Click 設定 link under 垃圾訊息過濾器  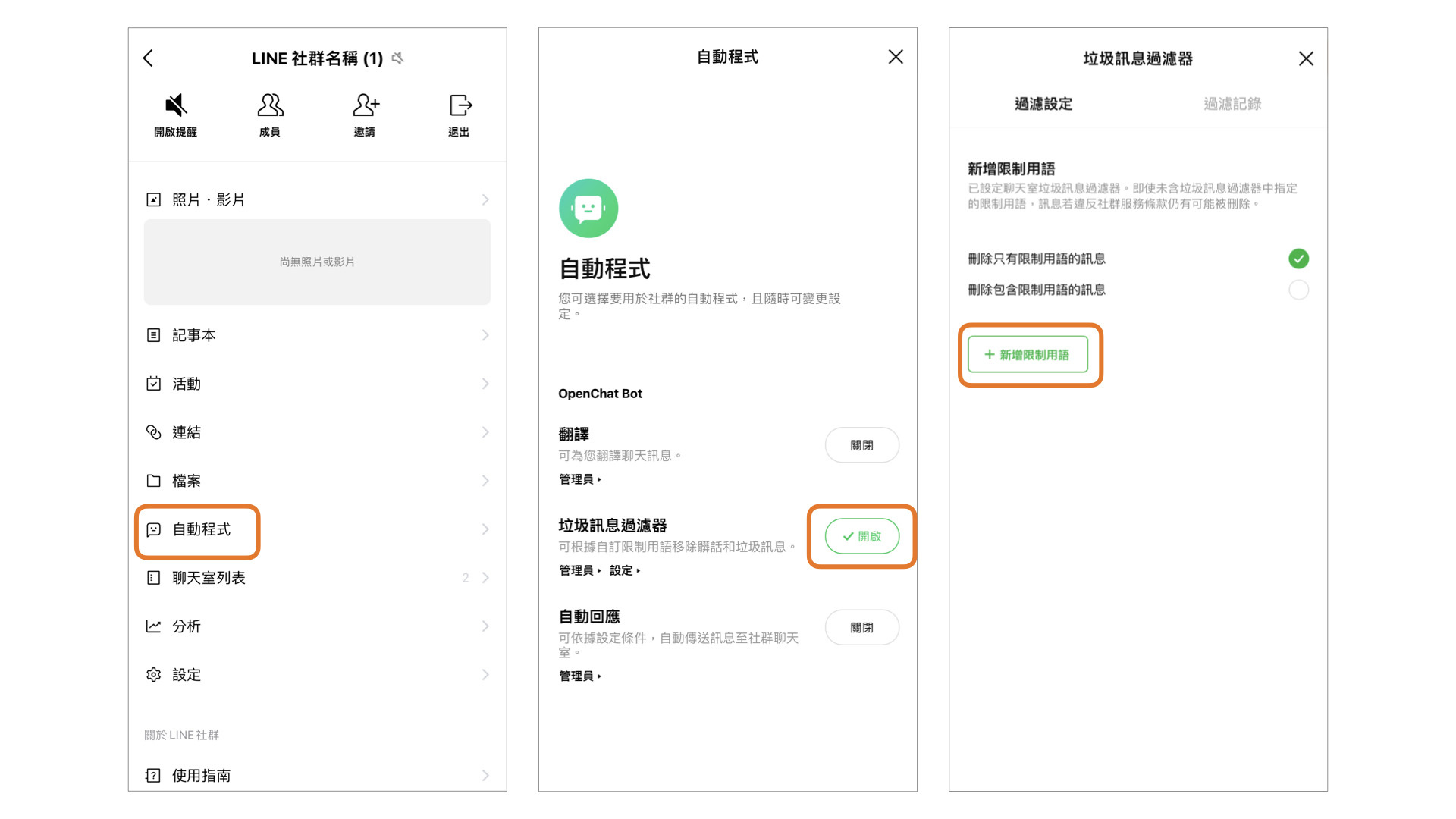(625, 570)
